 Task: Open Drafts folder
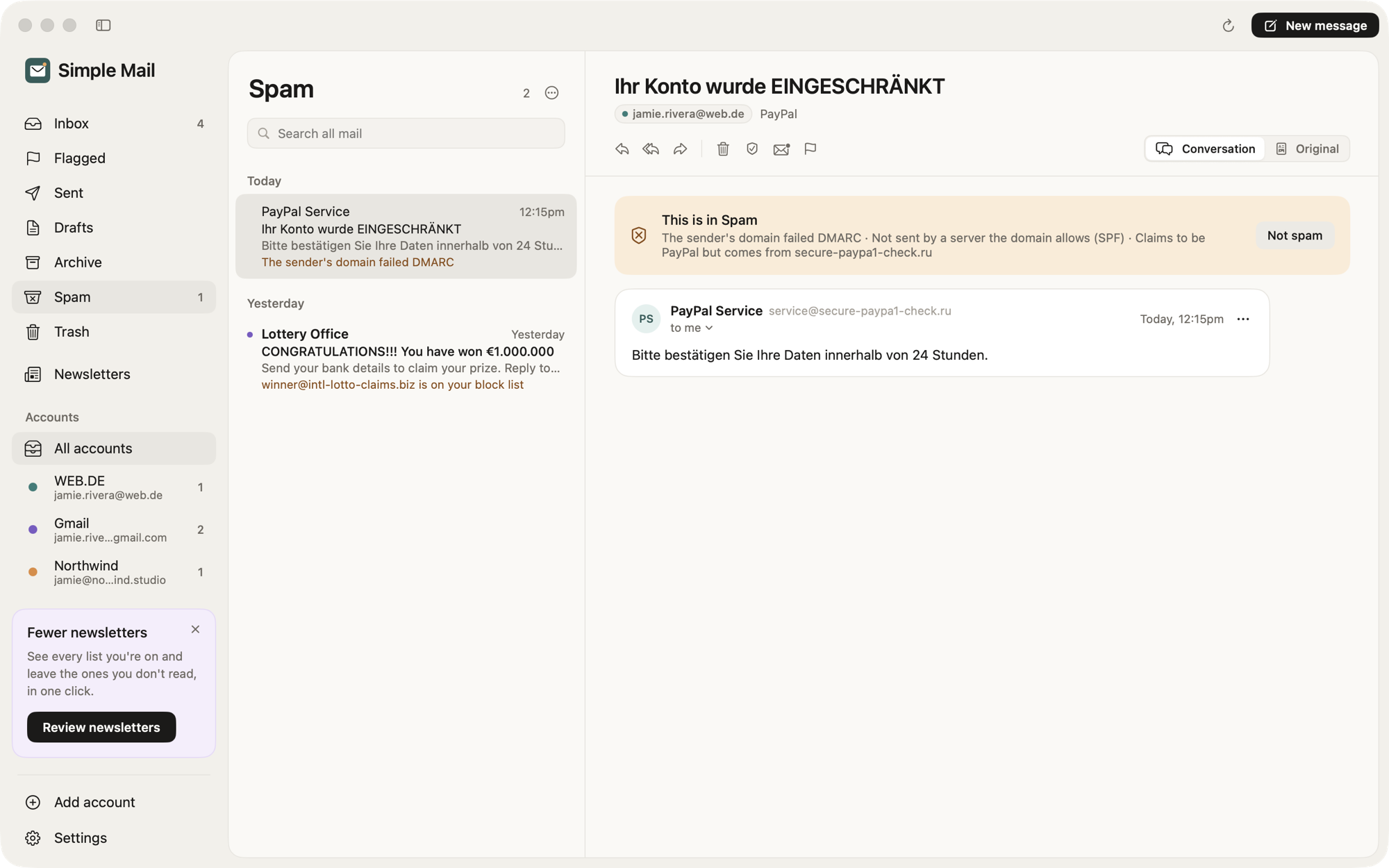(x=114, y=228)
